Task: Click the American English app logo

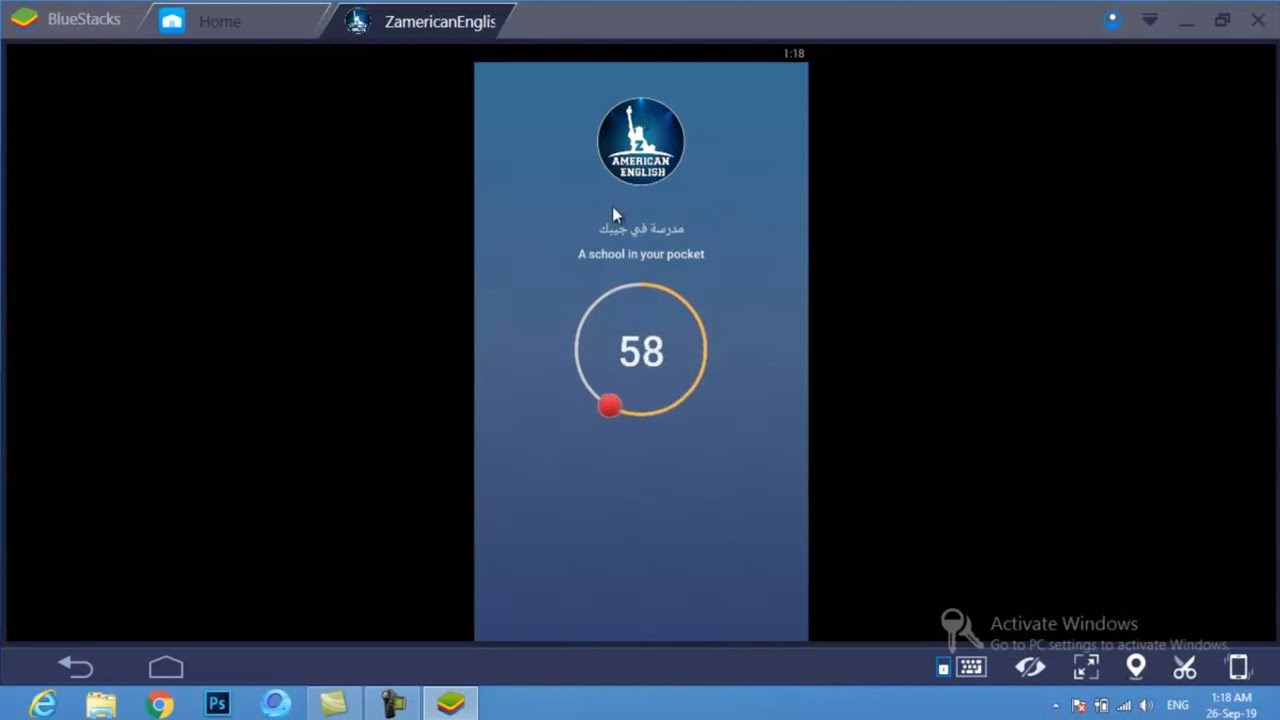Action: (x=641, y=141)
